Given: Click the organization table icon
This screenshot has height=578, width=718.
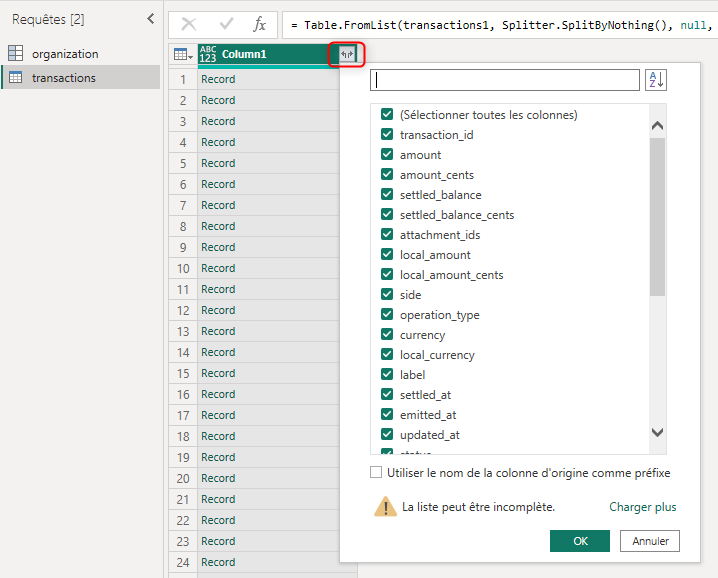Looking at the screenshot, I should point(16,53).
